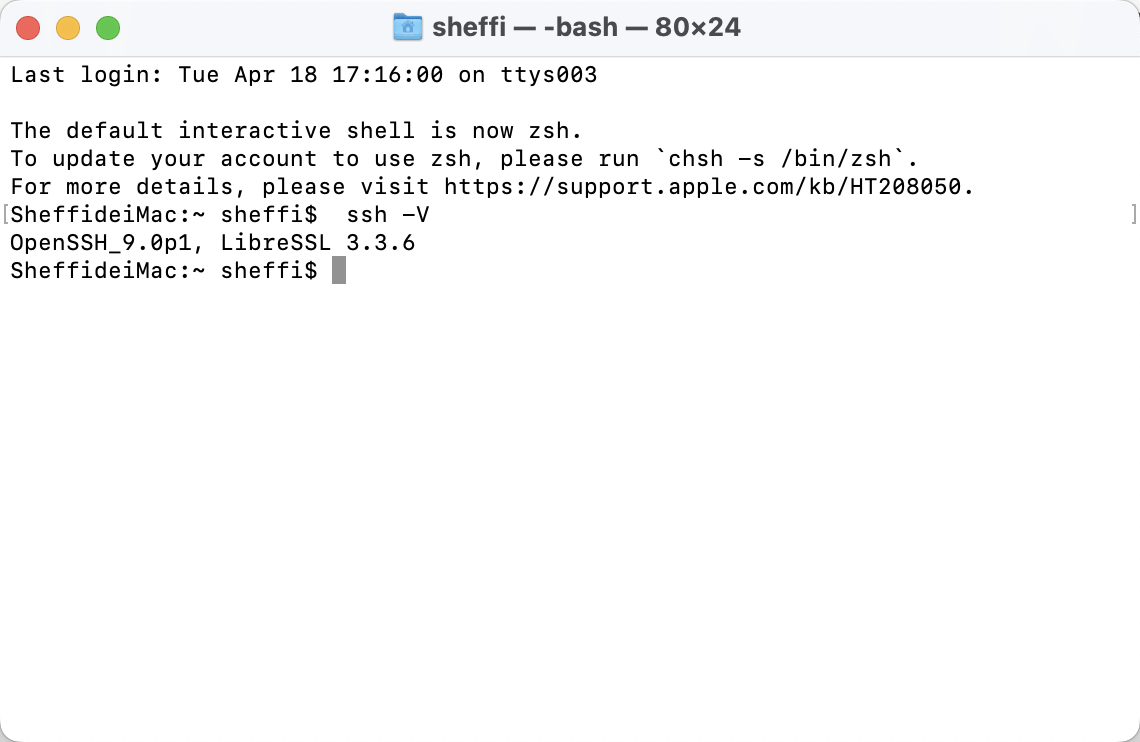Click the 'ssh -V' command text
This screenshot has height=742, width=1140.
388,214
